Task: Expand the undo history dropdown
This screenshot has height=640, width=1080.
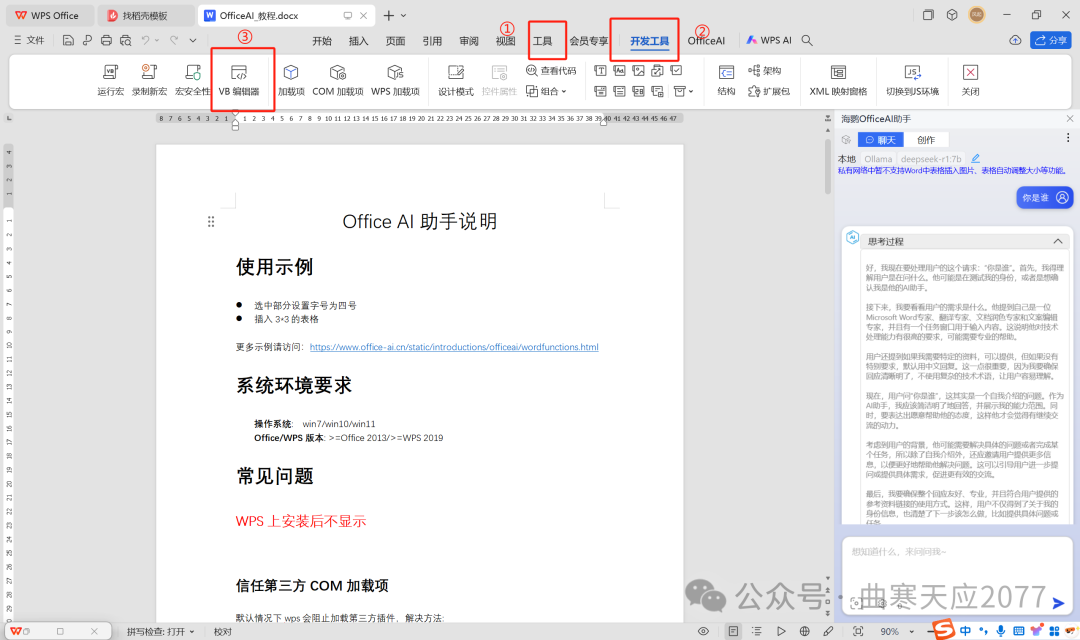Action: point(157,41)
